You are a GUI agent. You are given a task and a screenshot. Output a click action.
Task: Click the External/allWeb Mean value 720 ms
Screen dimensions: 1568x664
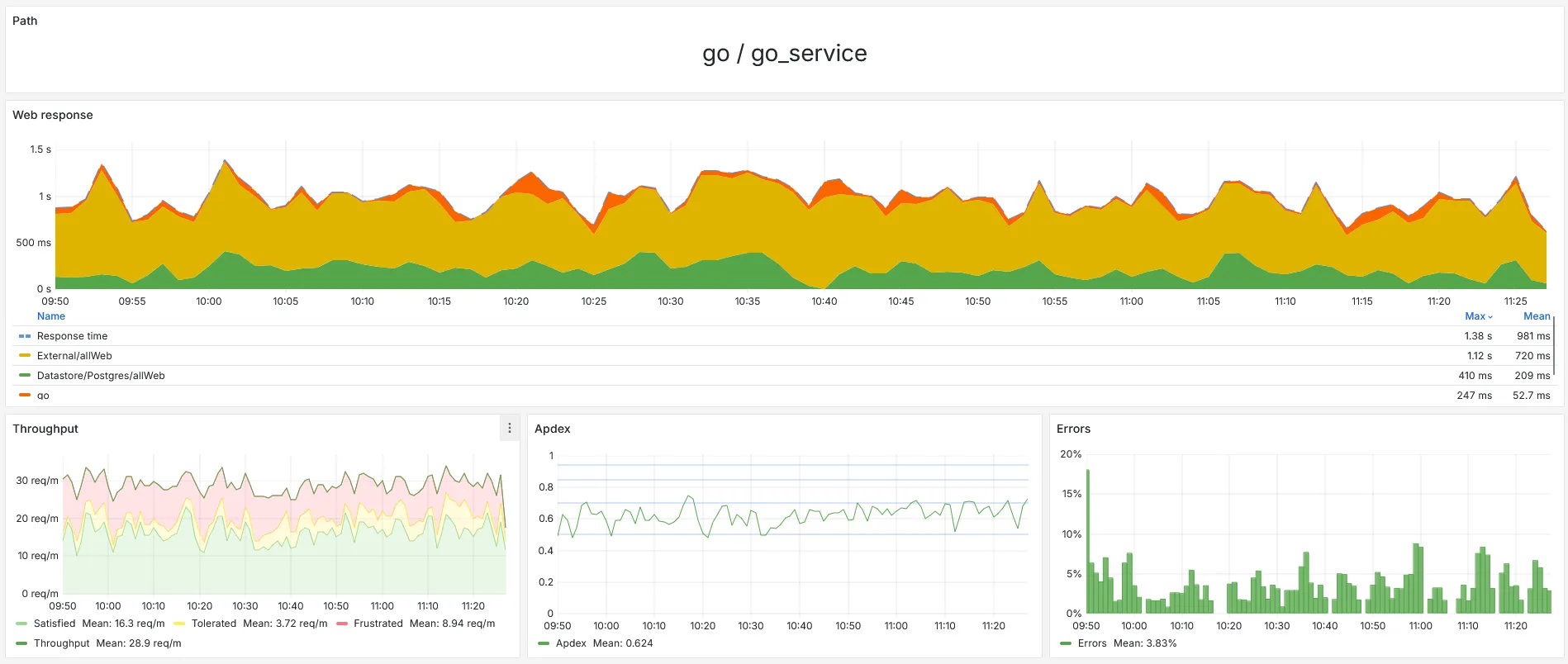[x=1532, y=356]
